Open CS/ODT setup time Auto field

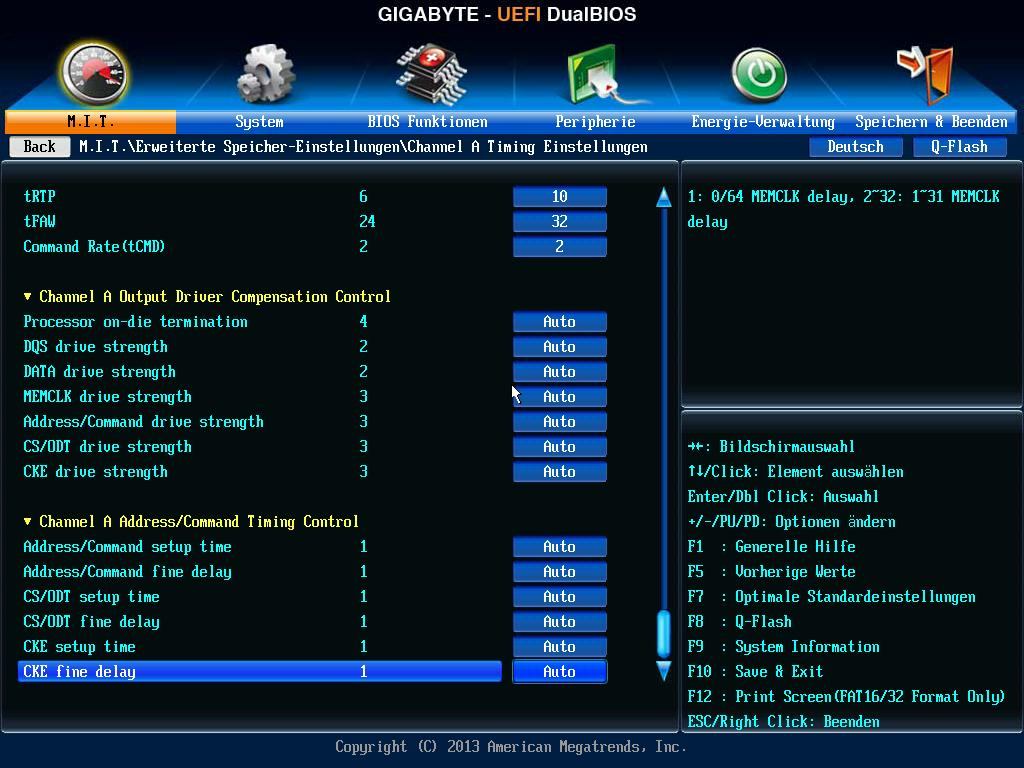(x=560, y=596)
